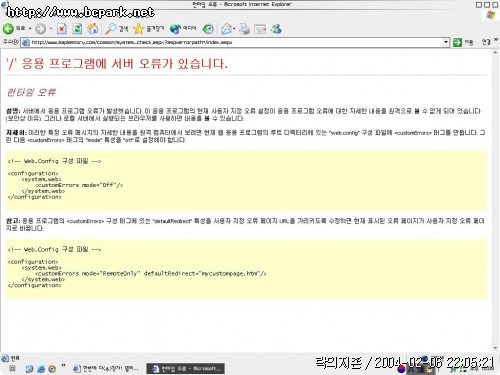This screenshot has height=375, width=500.
Task: Click the status bar done indicator
Action: [x=11, y=358]
